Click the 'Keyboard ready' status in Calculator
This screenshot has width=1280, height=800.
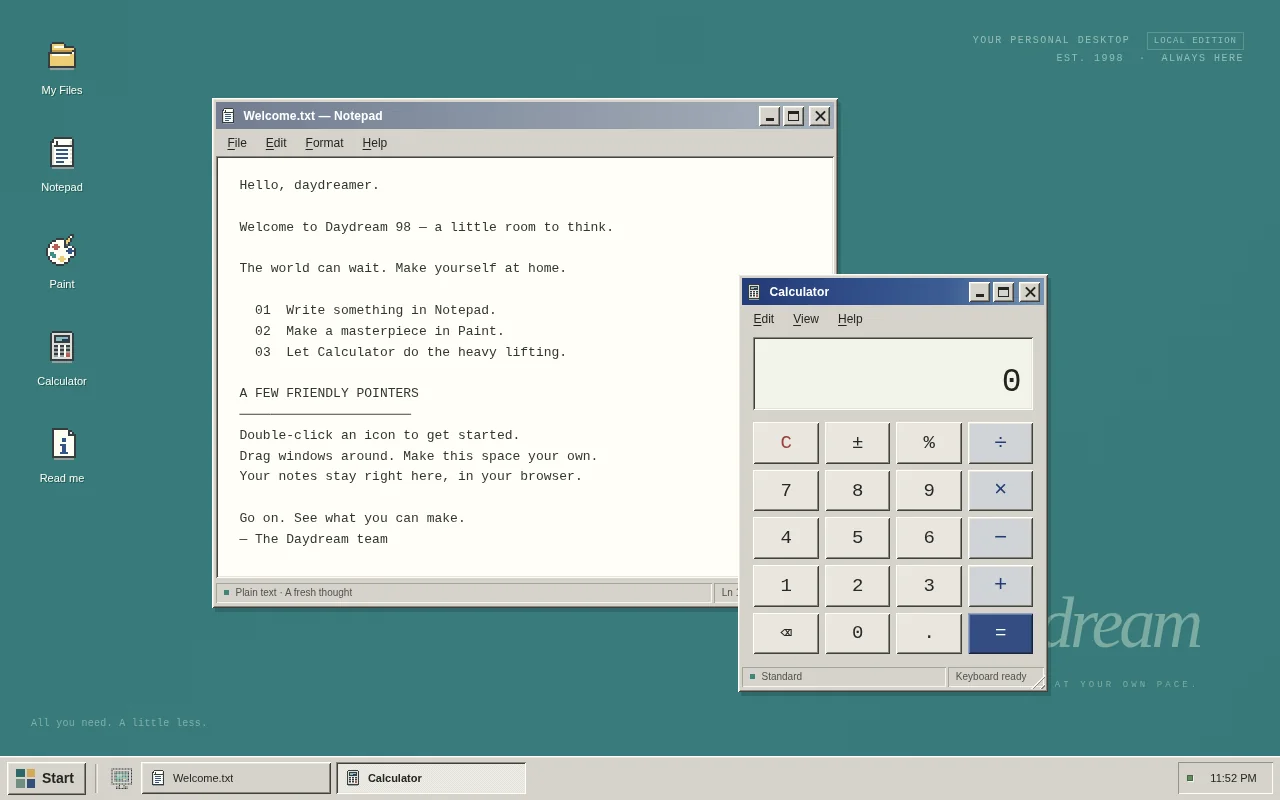(991, 677)
